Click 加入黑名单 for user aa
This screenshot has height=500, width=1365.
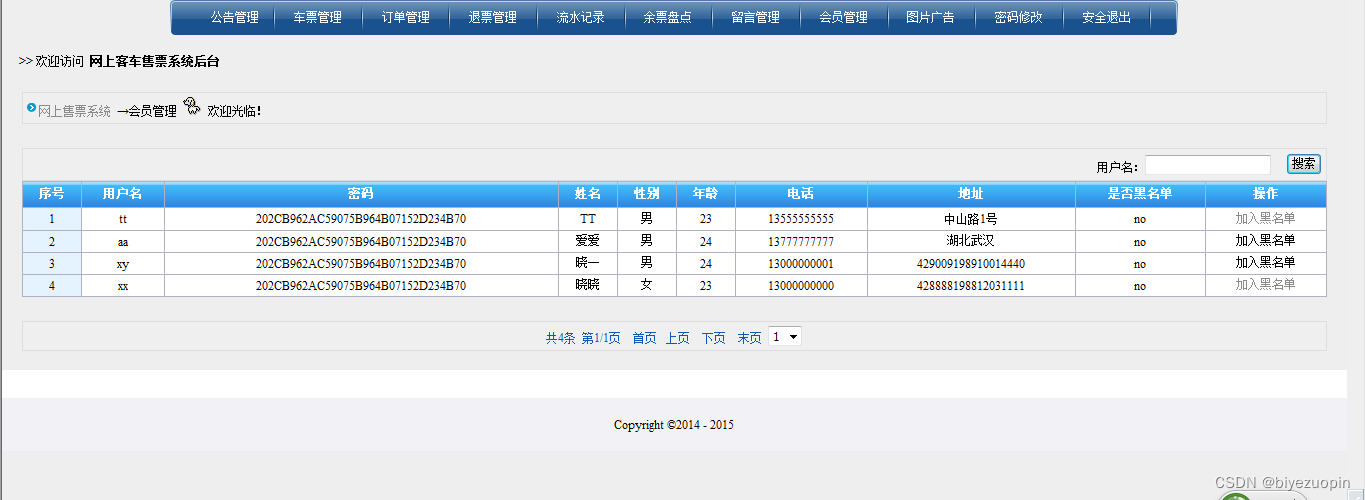[1265, 240]
